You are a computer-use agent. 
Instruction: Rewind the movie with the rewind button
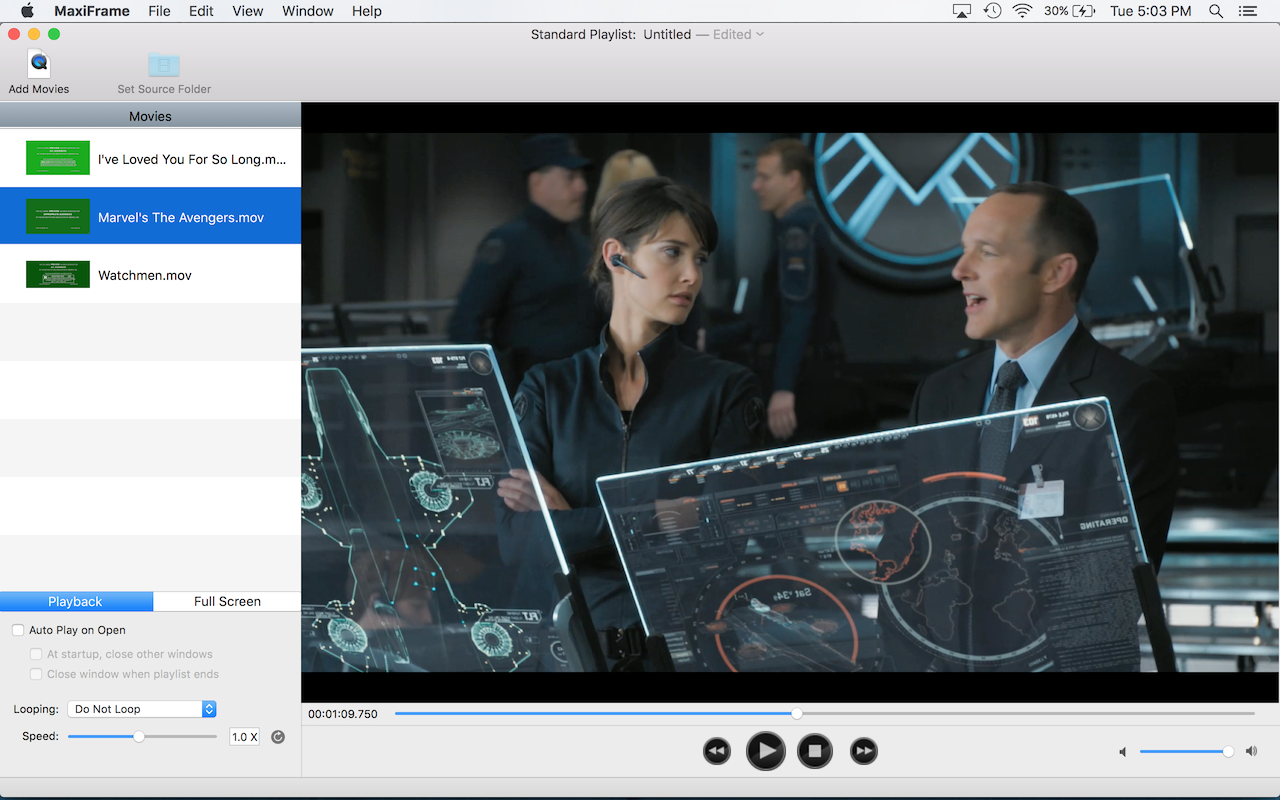click(717, 751)
